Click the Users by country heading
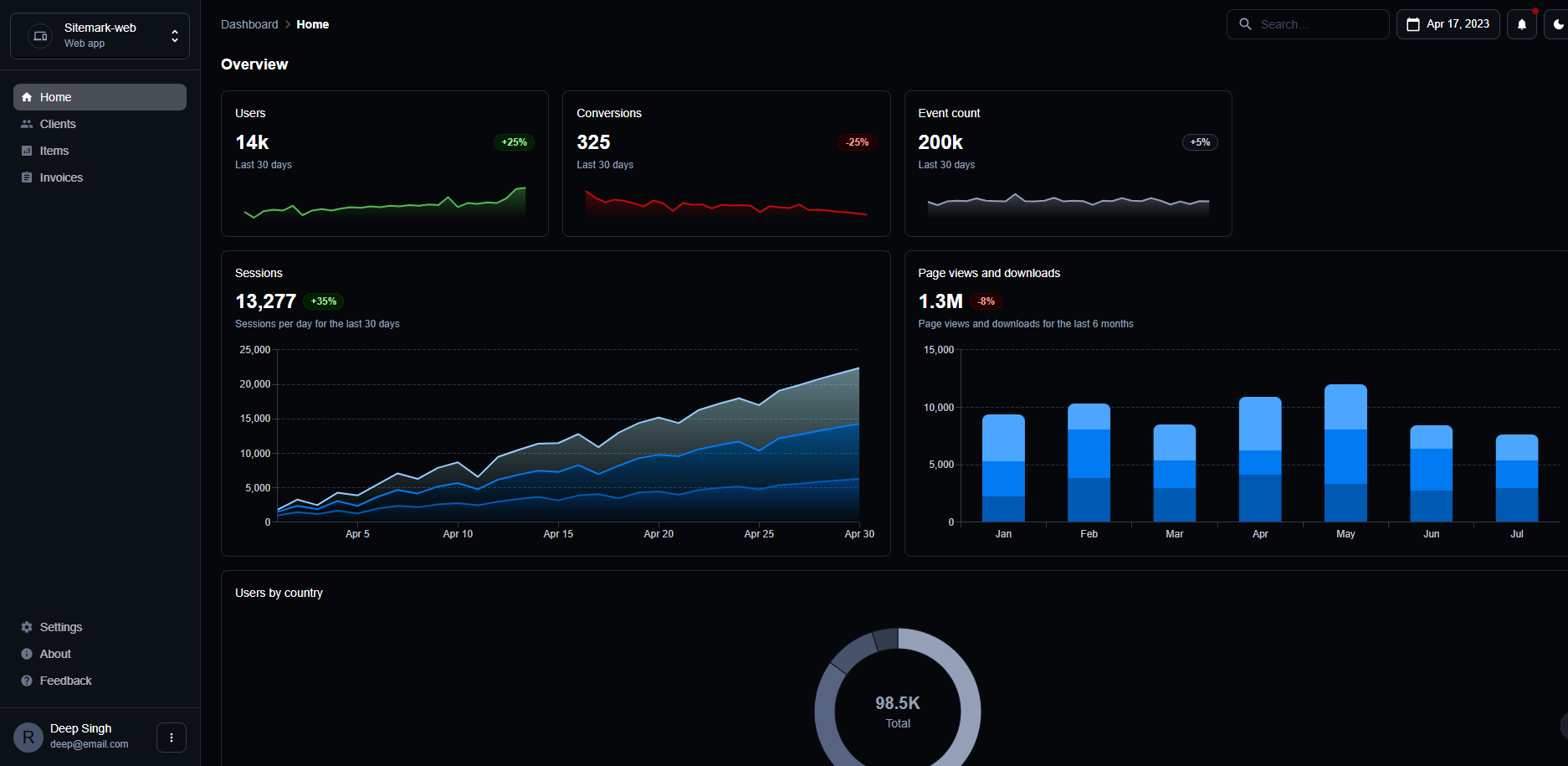 [279, 593]
